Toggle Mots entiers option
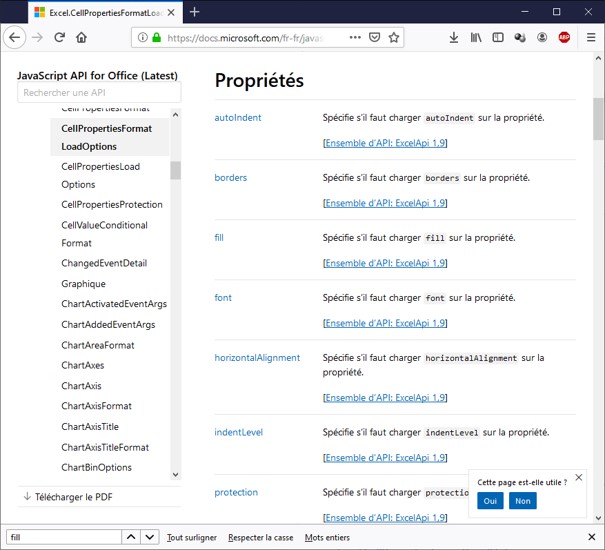The width and height of the screenshot is (605, 550). click(x=327, y=538)
